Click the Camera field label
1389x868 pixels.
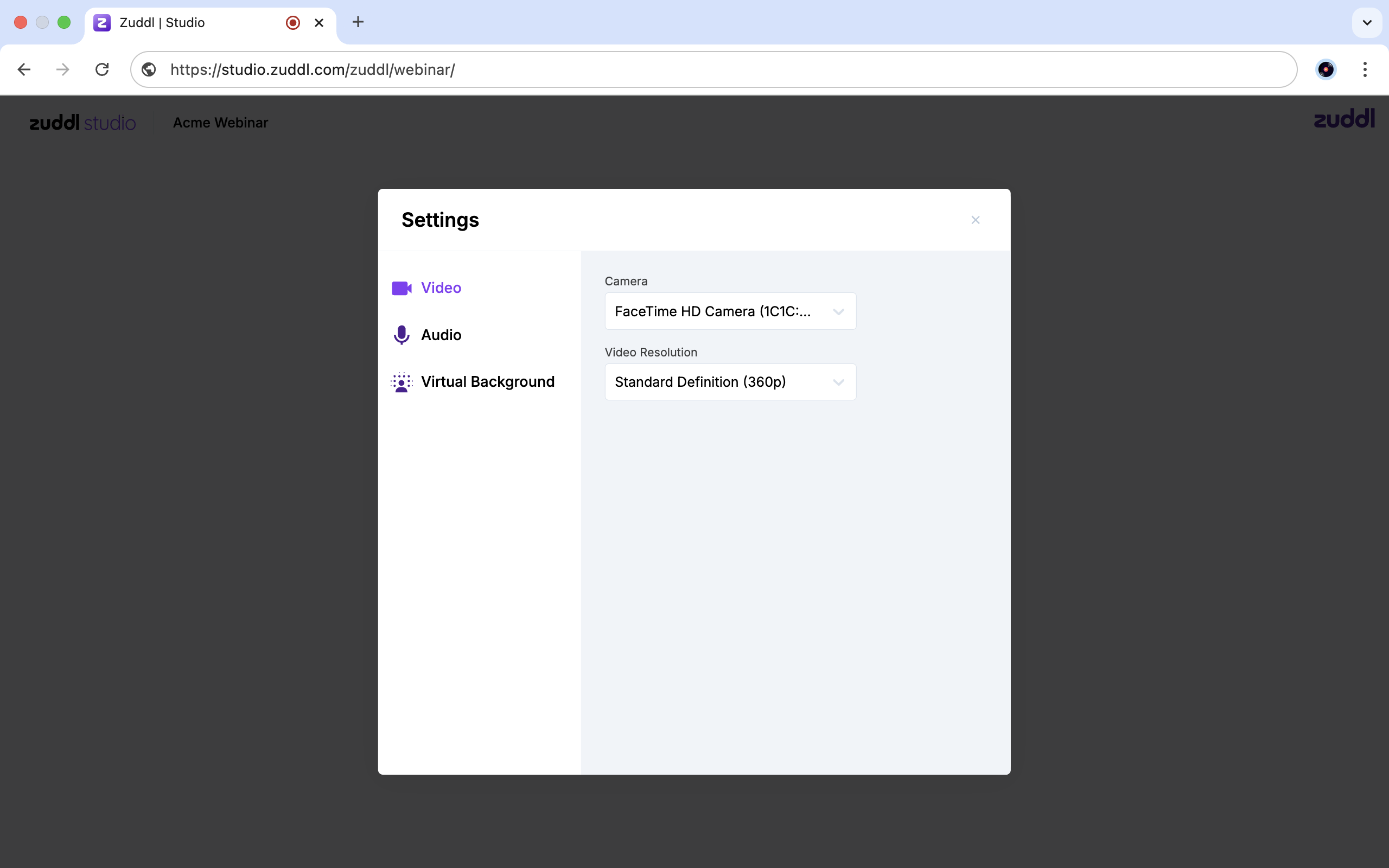coord(626,282)
